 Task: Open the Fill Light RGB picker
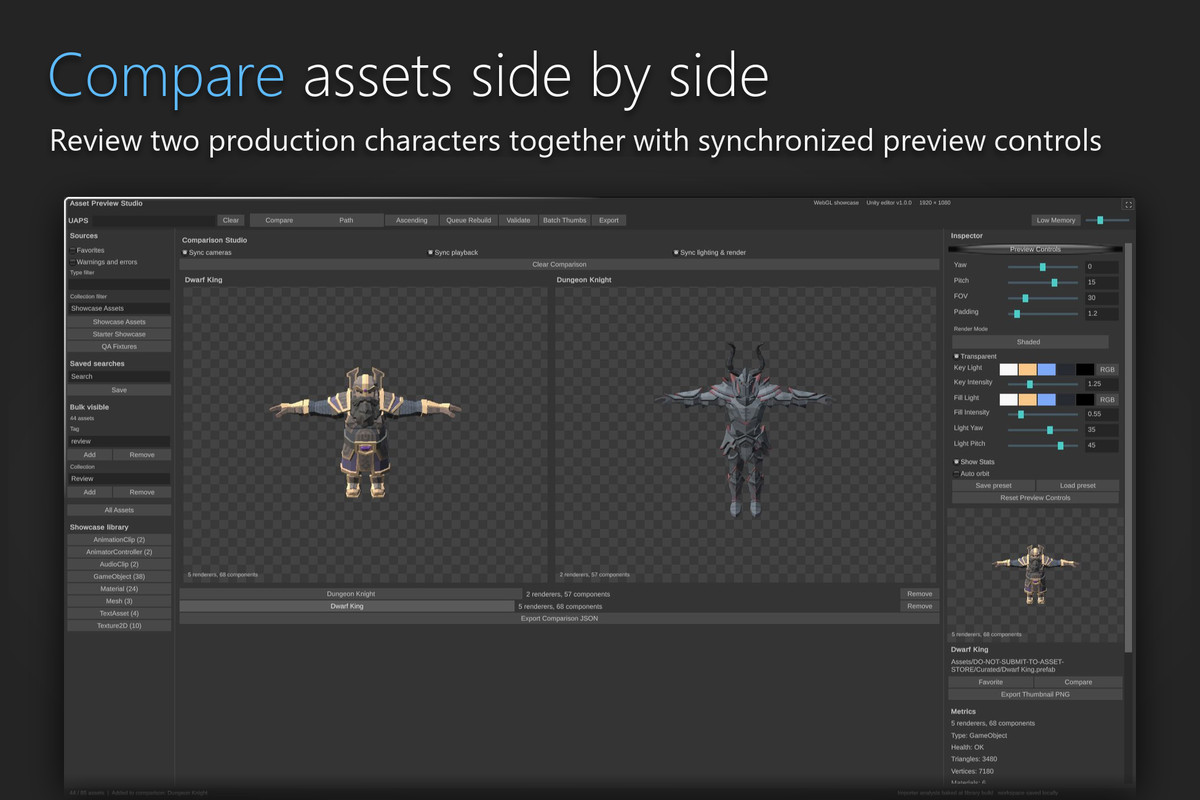(1107, 399)
